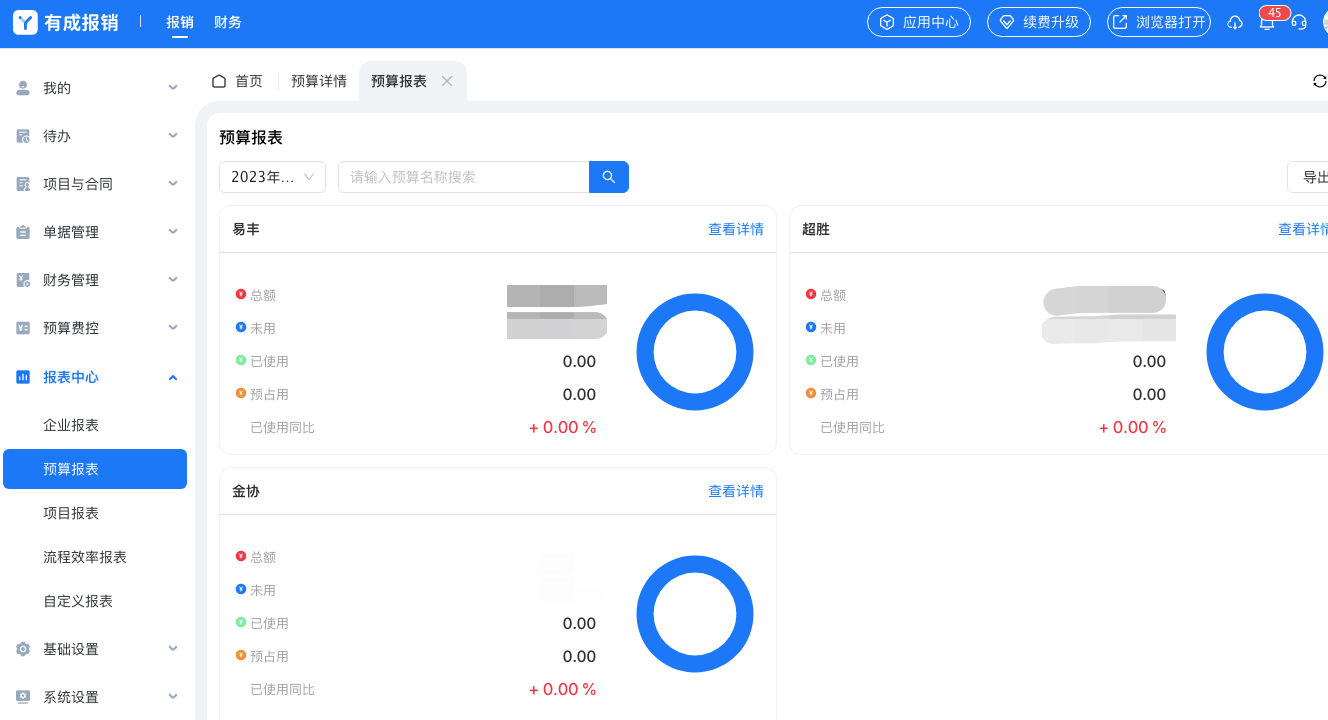Click the refresh icon beside the tabs
Viewport: 1328px width, 720px height.
(x=1319, y=81)
